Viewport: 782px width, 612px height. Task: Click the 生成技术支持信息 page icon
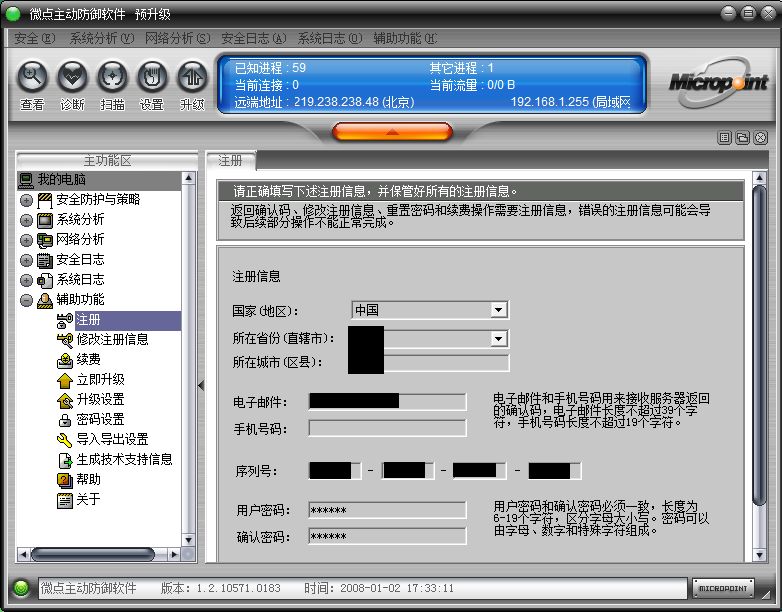point(65,460)
